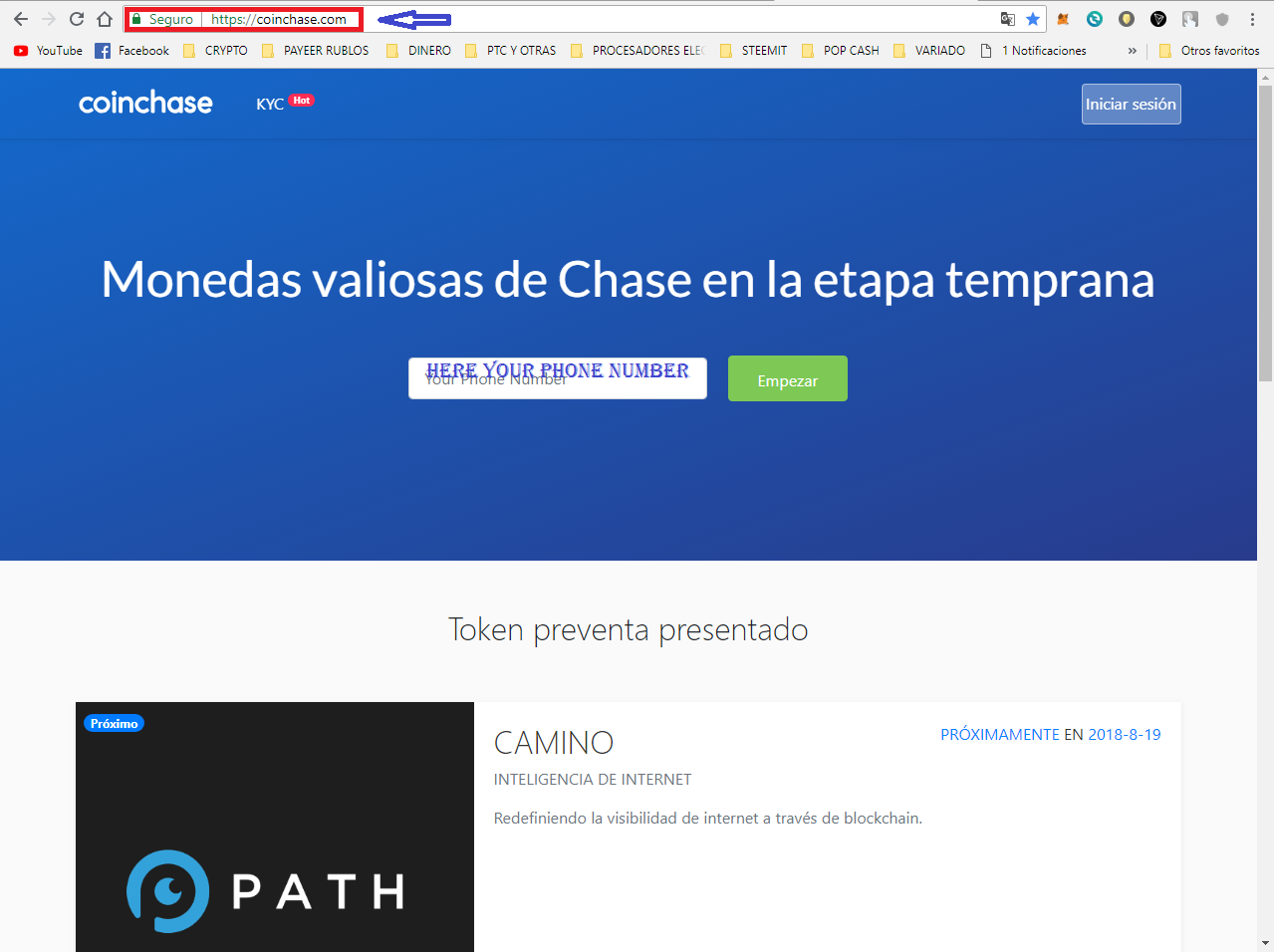Open the gold shield extension
The height and width of the screenshot is (952, 1274).
click(x=1126, y=19)
